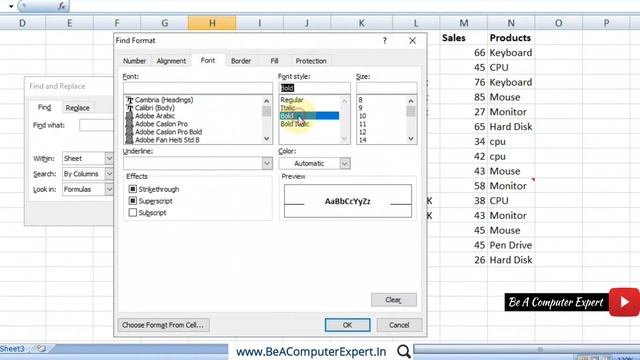Viewport: 640px width, 360px height.
Task: Select Italic font style
Action: click(288, 108)
